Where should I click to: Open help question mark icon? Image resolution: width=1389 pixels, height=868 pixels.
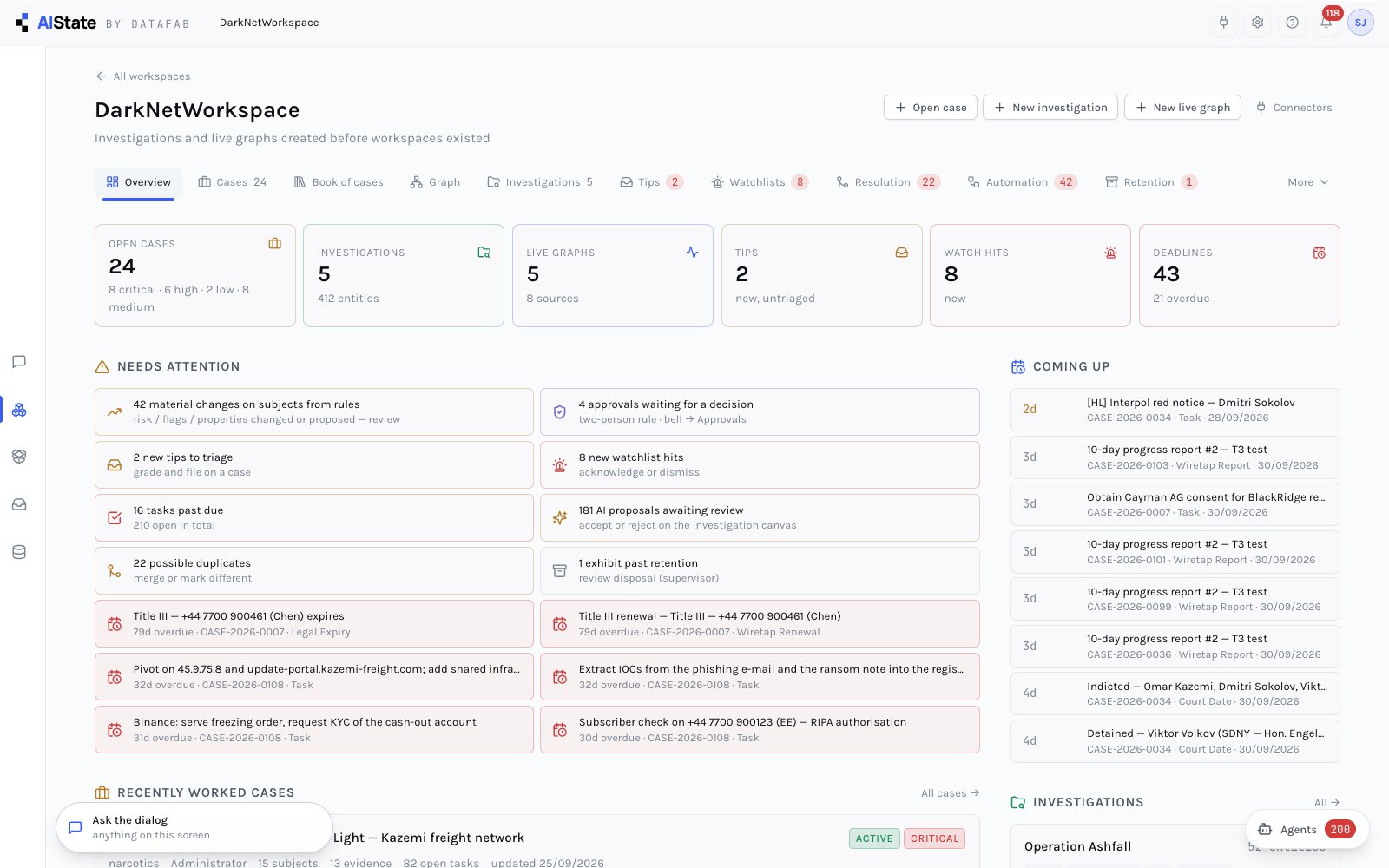pos(1292,23)
